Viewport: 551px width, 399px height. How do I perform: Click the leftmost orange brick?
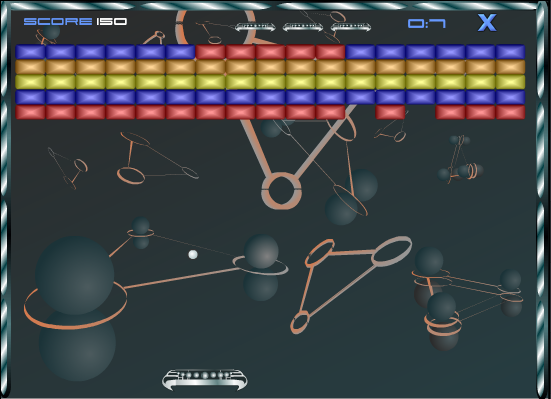click(31, 67)
